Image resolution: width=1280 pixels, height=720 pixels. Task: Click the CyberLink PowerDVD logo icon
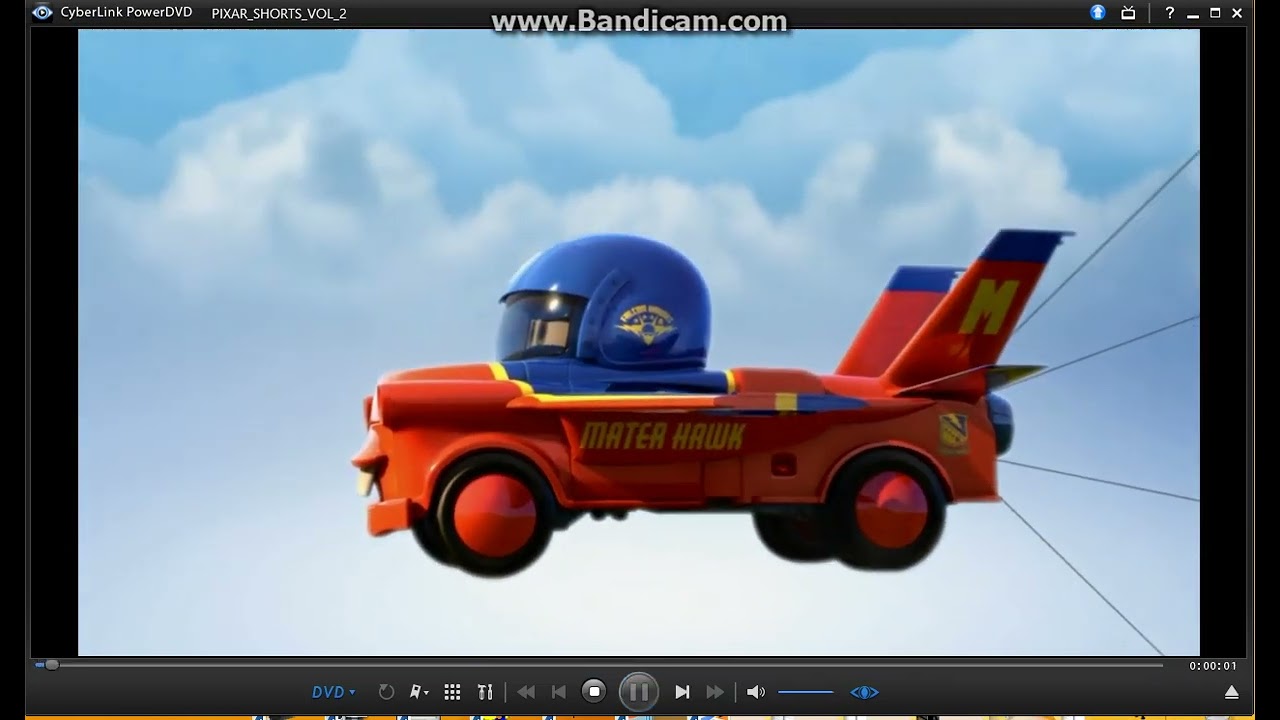point(42,13)
